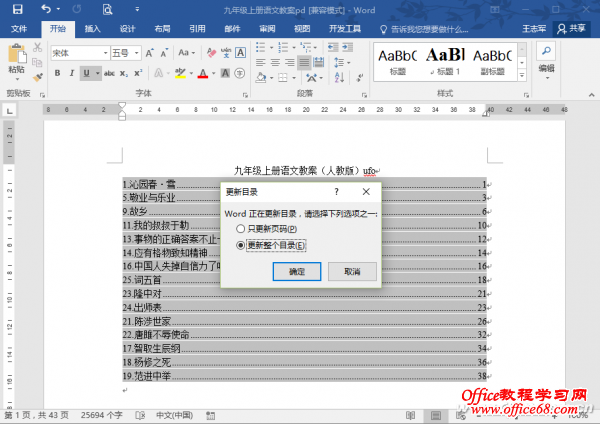
Task: Switch to the Review tab
Action: (x=267, y=29)
